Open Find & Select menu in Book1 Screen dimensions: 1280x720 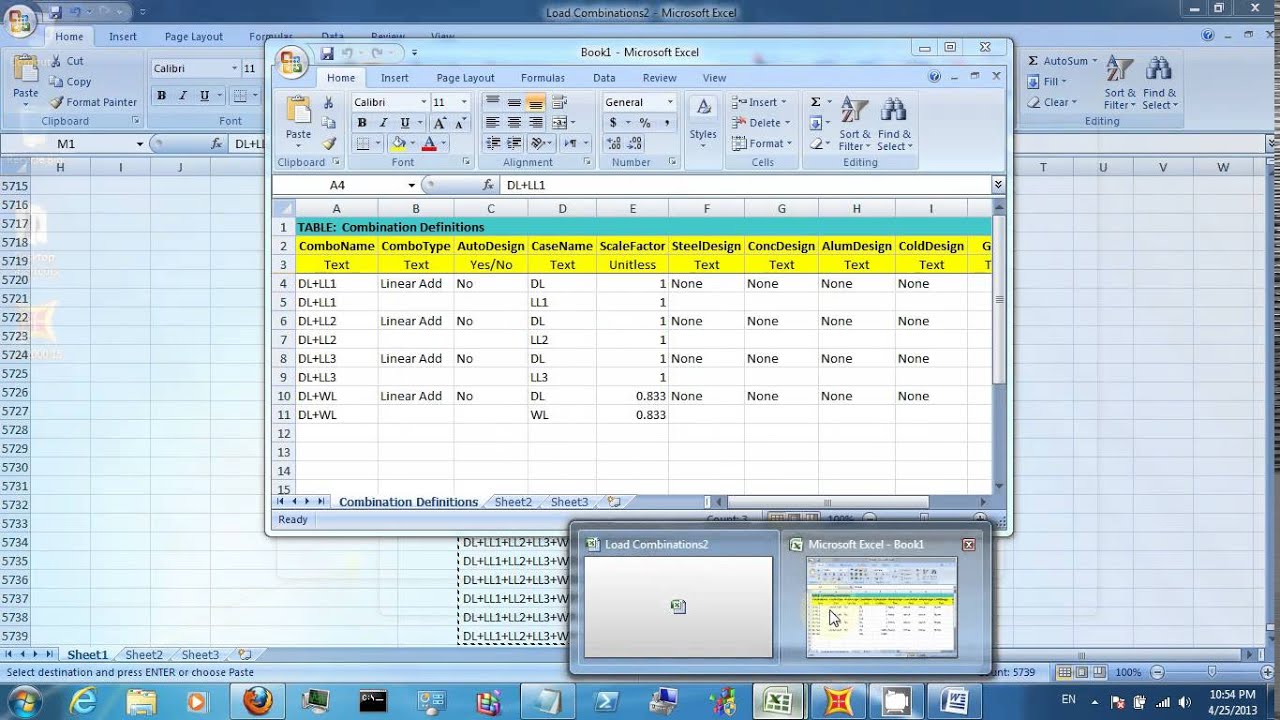(x=894, y=124)
